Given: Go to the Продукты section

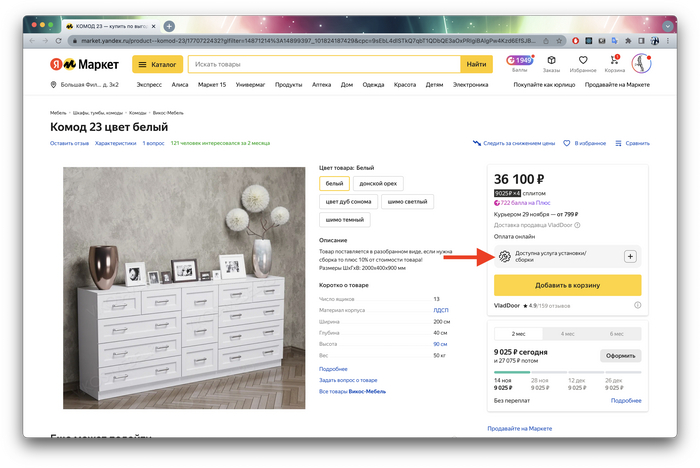Looking at the screenshot, I should click(288, 84).
